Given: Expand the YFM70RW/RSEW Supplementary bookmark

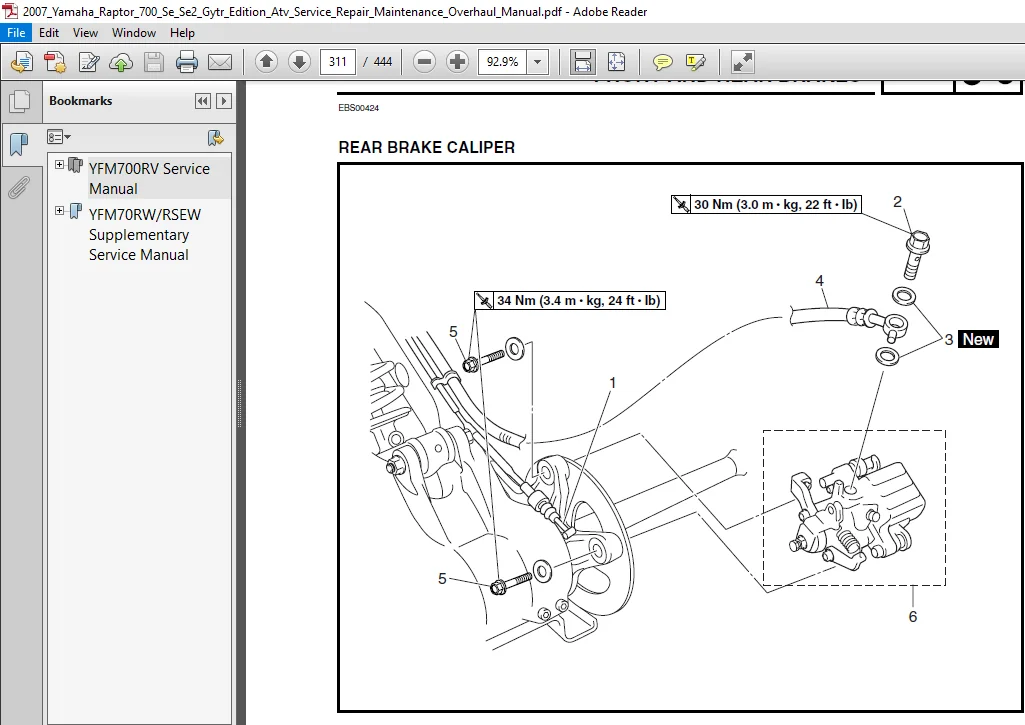Looking at the screenshot, I should point(59,211).
